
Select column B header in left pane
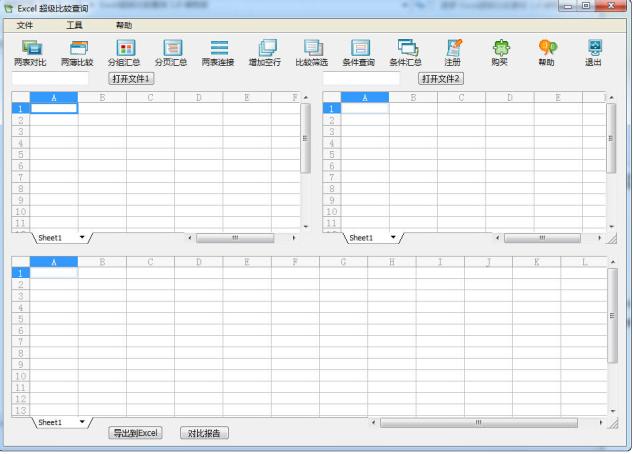tap(102, 97)
